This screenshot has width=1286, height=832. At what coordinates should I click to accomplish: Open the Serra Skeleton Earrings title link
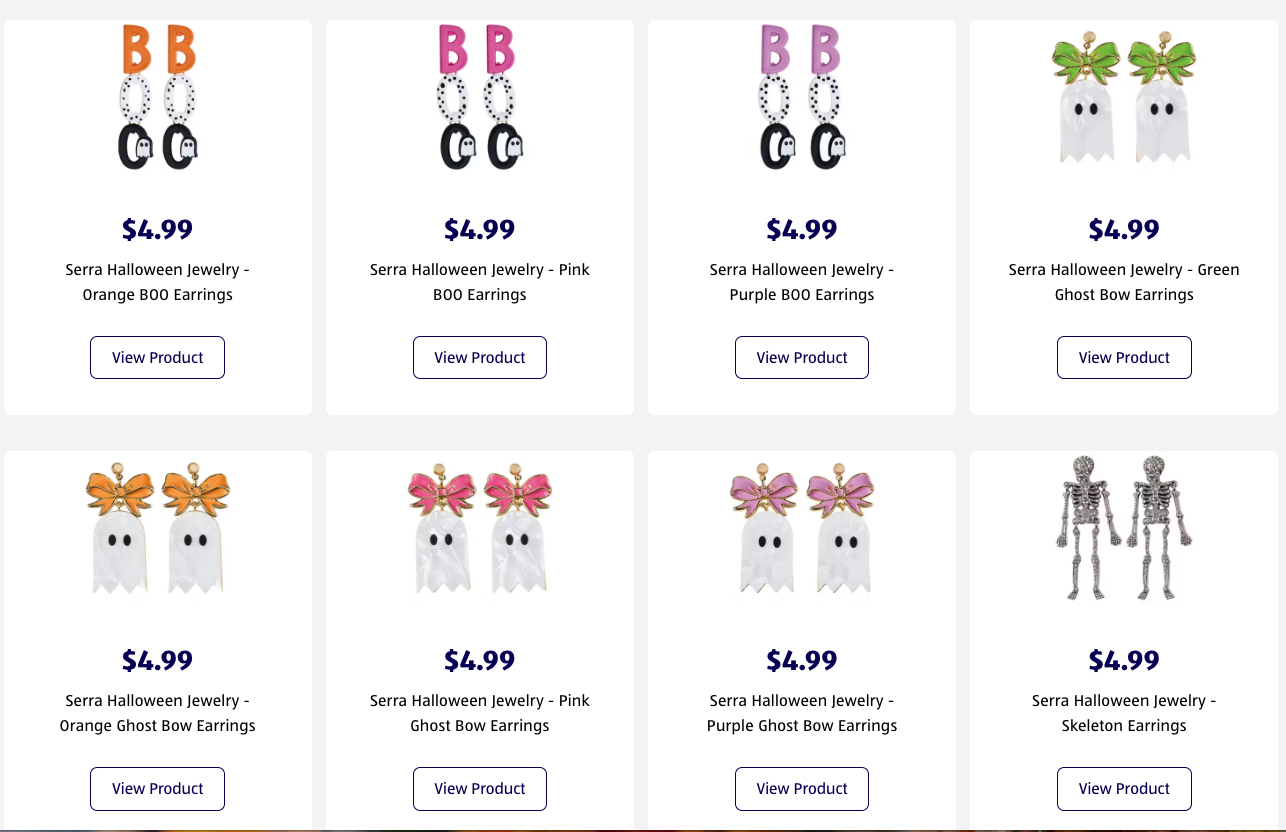[x=1124, y=713]
